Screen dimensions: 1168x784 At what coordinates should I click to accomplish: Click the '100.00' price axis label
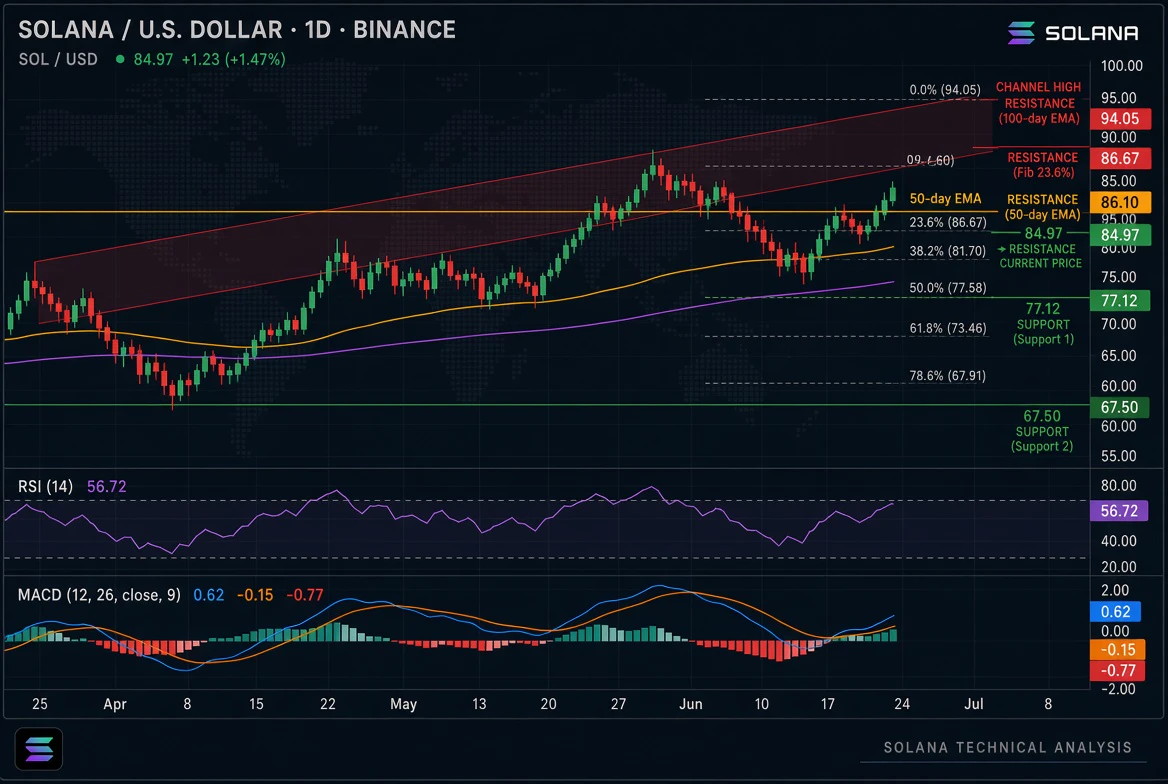pyautogui.click(x=1122, y=66)
